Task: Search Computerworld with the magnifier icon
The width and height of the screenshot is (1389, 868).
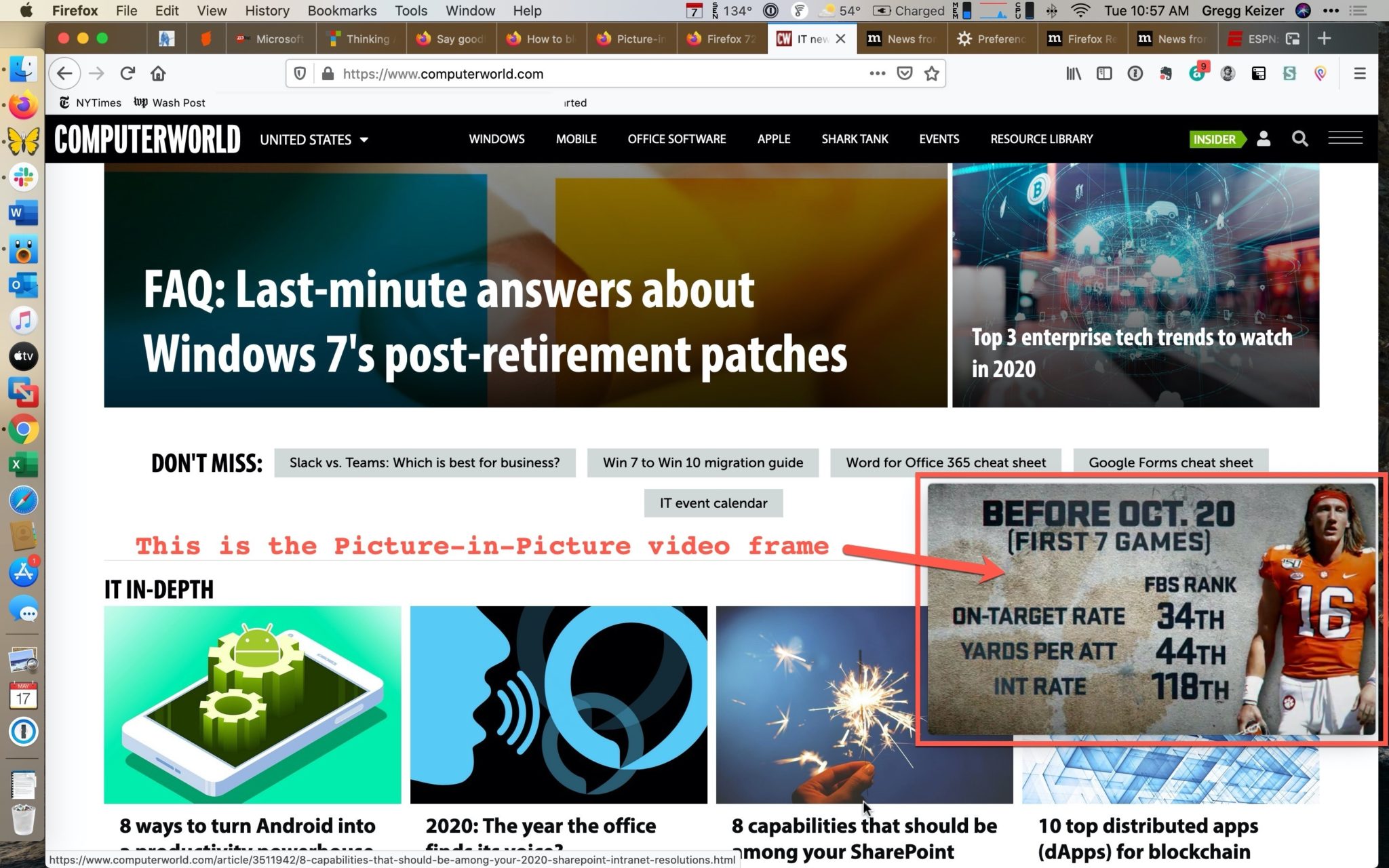Action: click(1299, 139)
